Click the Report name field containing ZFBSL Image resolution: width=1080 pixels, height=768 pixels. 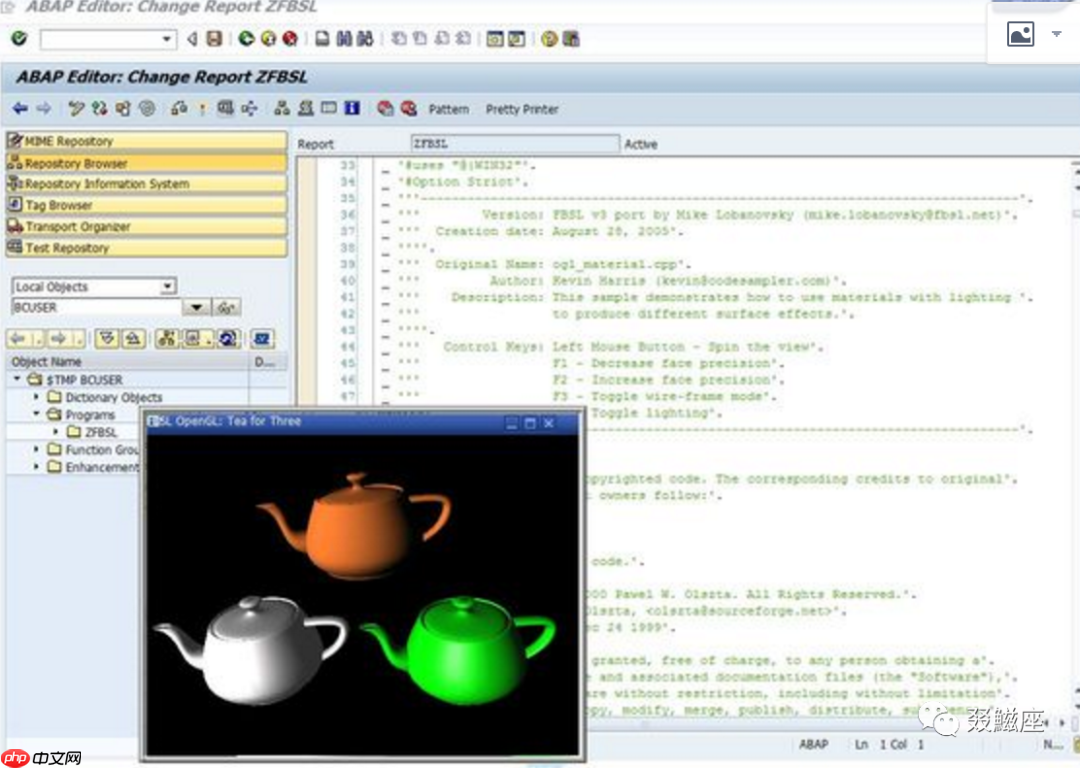pos(514,144)
